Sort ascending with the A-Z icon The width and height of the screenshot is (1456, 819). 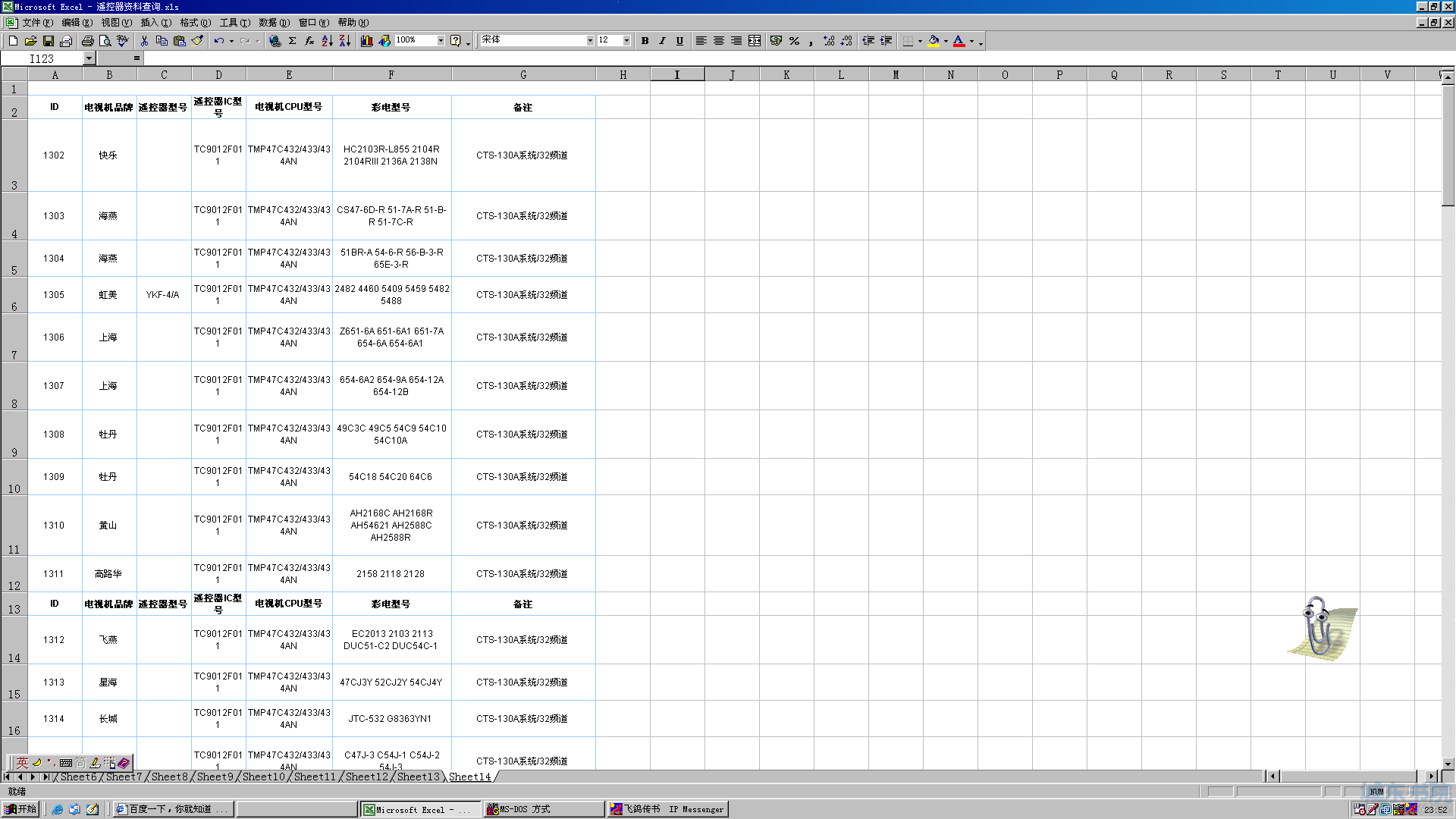327,41
